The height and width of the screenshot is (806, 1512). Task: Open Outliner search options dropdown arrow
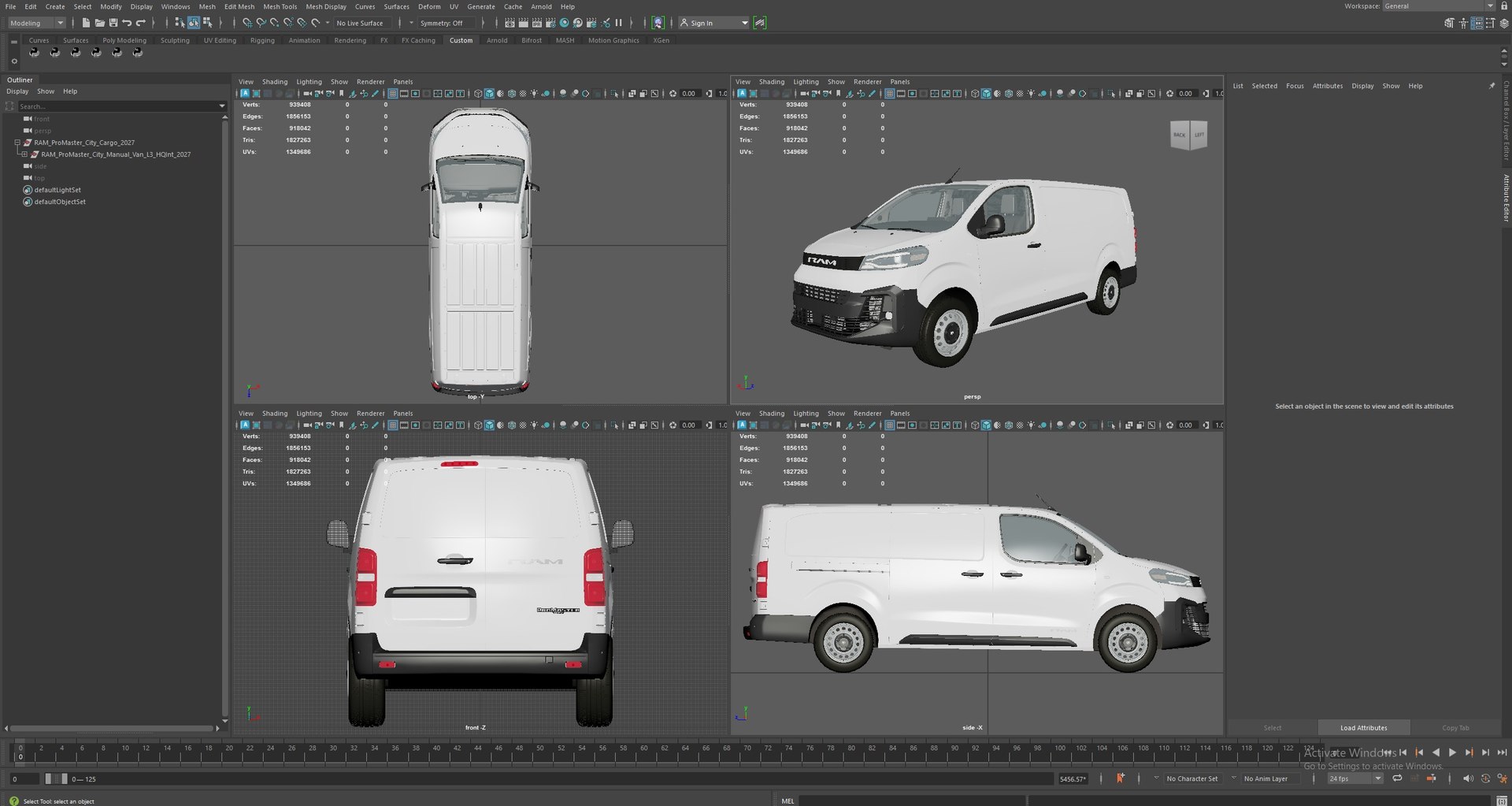click(x=222, y=106)
